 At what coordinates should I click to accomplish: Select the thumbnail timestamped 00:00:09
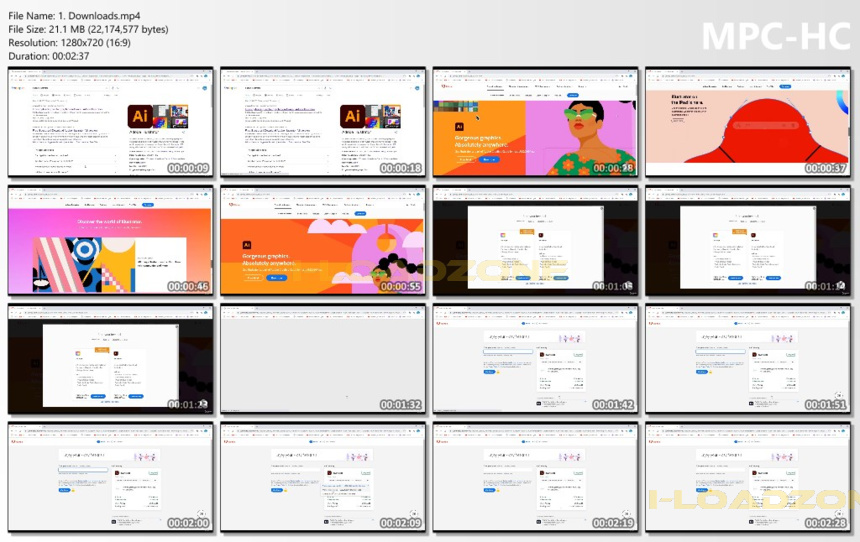coord(110,122)
